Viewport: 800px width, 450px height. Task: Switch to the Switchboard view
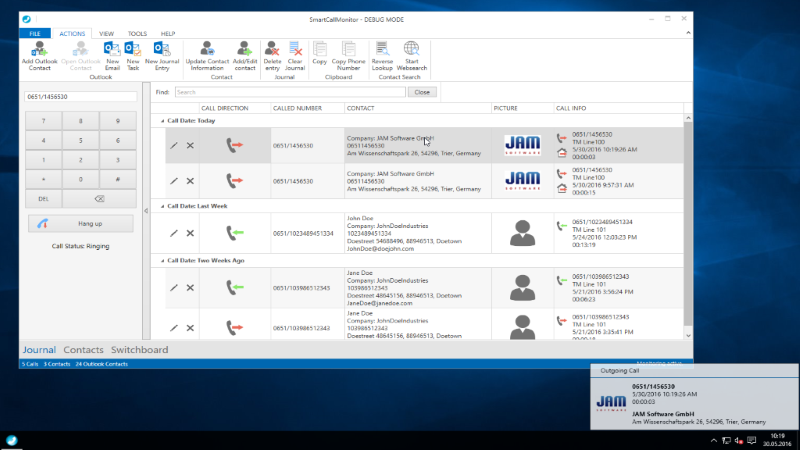(x=139, y=350)
